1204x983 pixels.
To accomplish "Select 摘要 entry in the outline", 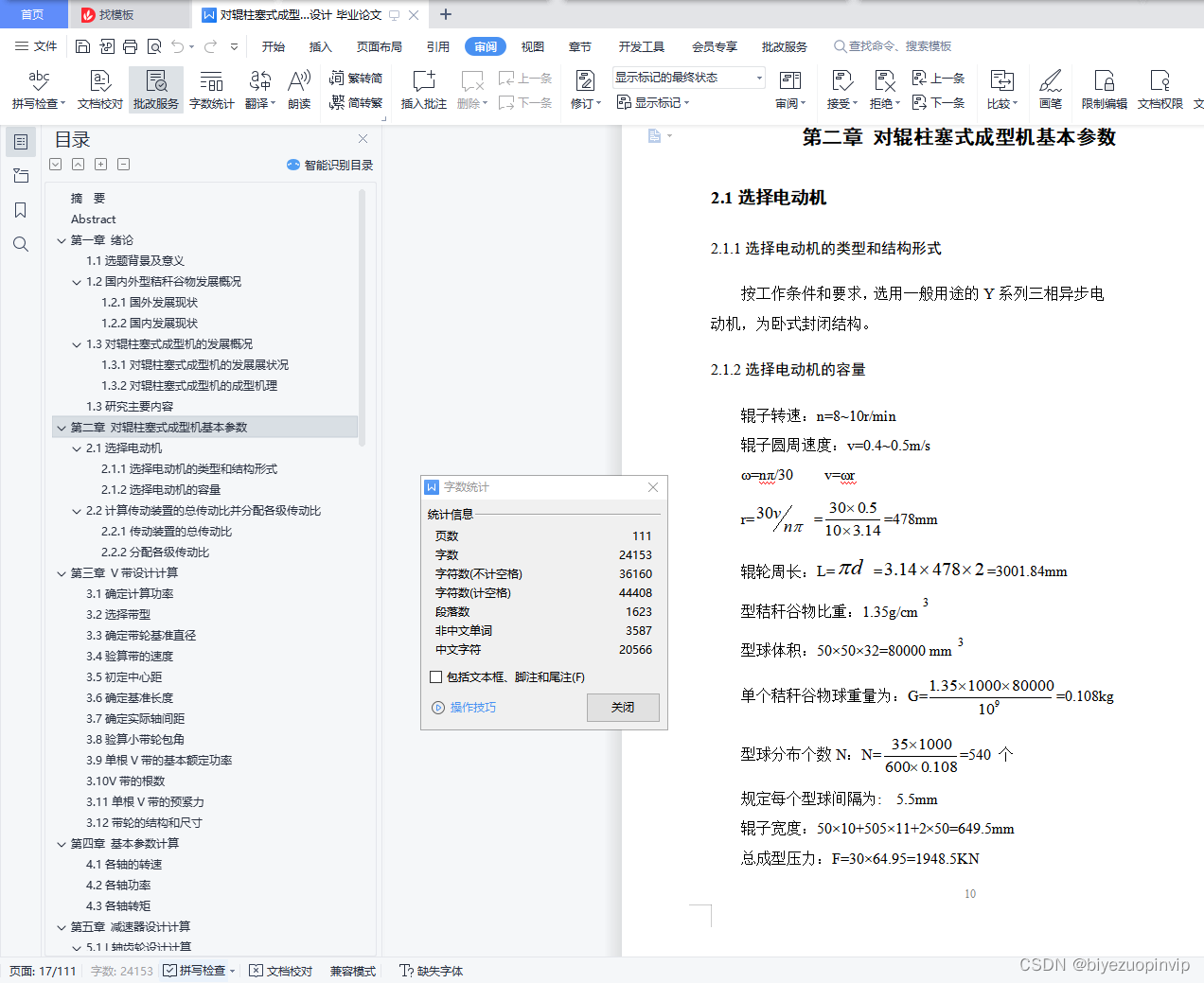I will point(90,198).
